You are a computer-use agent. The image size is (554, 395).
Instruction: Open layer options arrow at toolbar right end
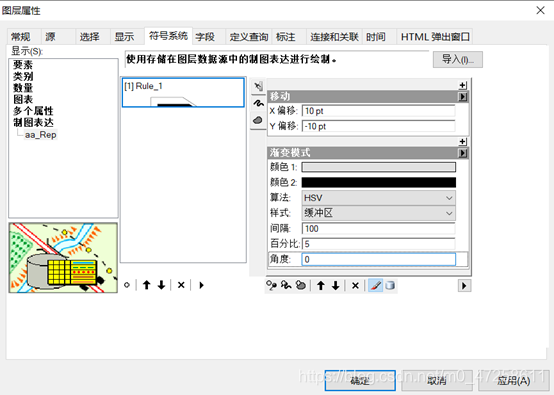464,285
